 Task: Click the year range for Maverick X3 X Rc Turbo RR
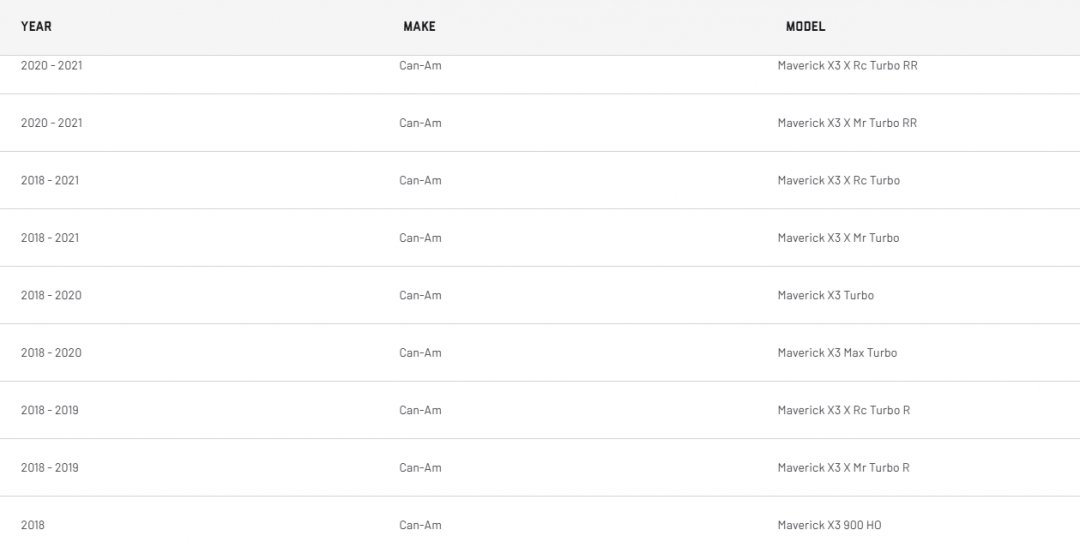51,66
